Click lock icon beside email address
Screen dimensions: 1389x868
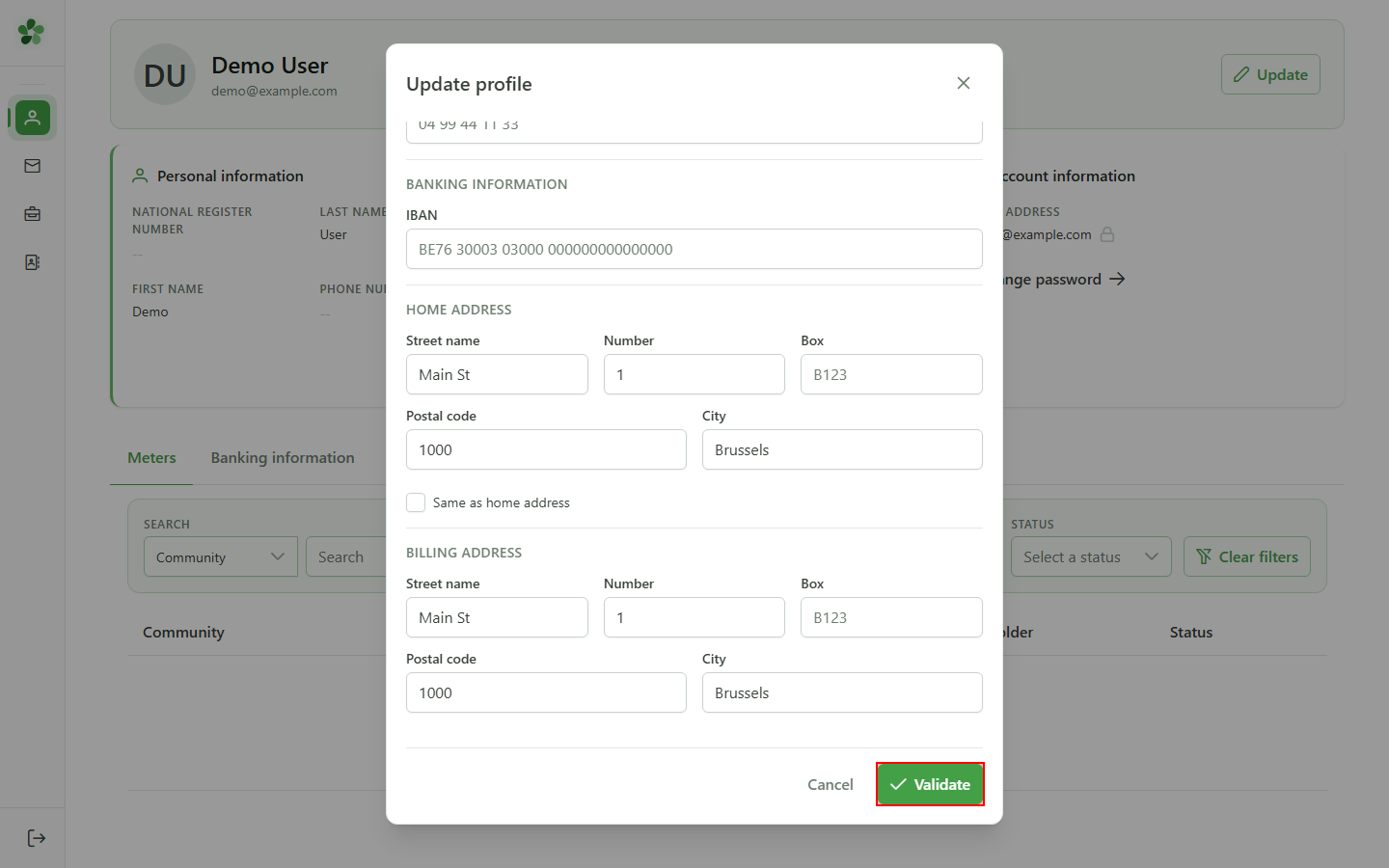[x=1107, y=234]
